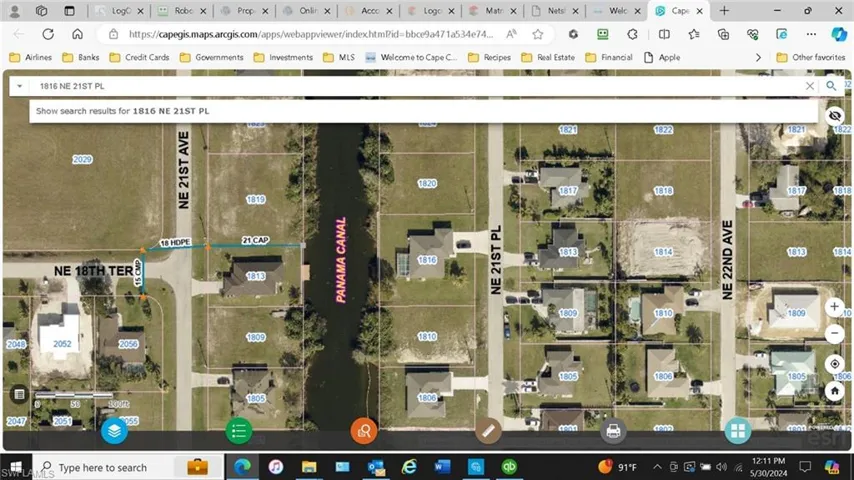Screen dimensions: 854x480
Task: Zoom out on the map
Action: point(834,333)
